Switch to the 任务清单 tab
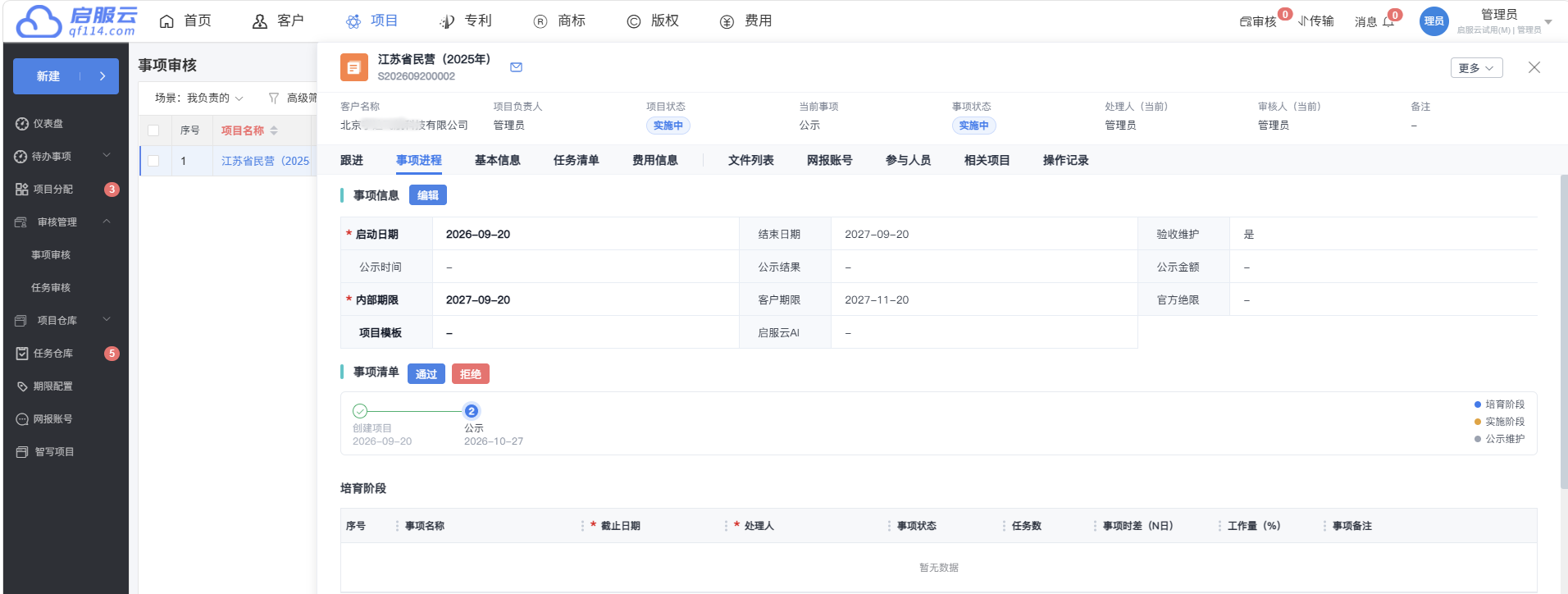1568x594 pixels. pyautogui.click(x=576, y=161)
